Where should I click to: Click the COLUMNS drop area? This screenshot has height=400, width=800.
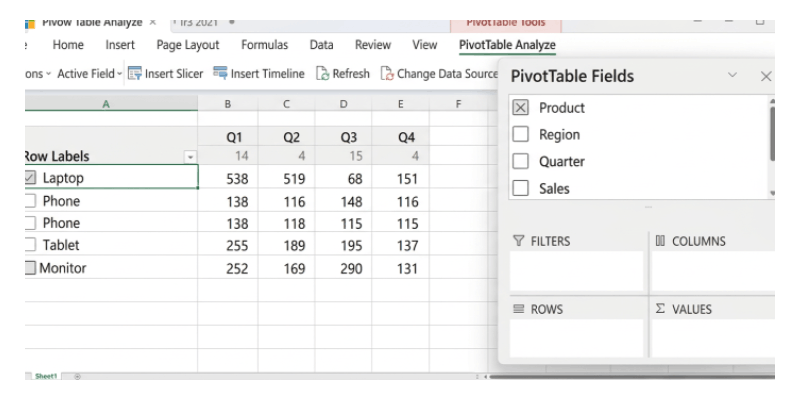pyautogui.click(x=713, y=270)
